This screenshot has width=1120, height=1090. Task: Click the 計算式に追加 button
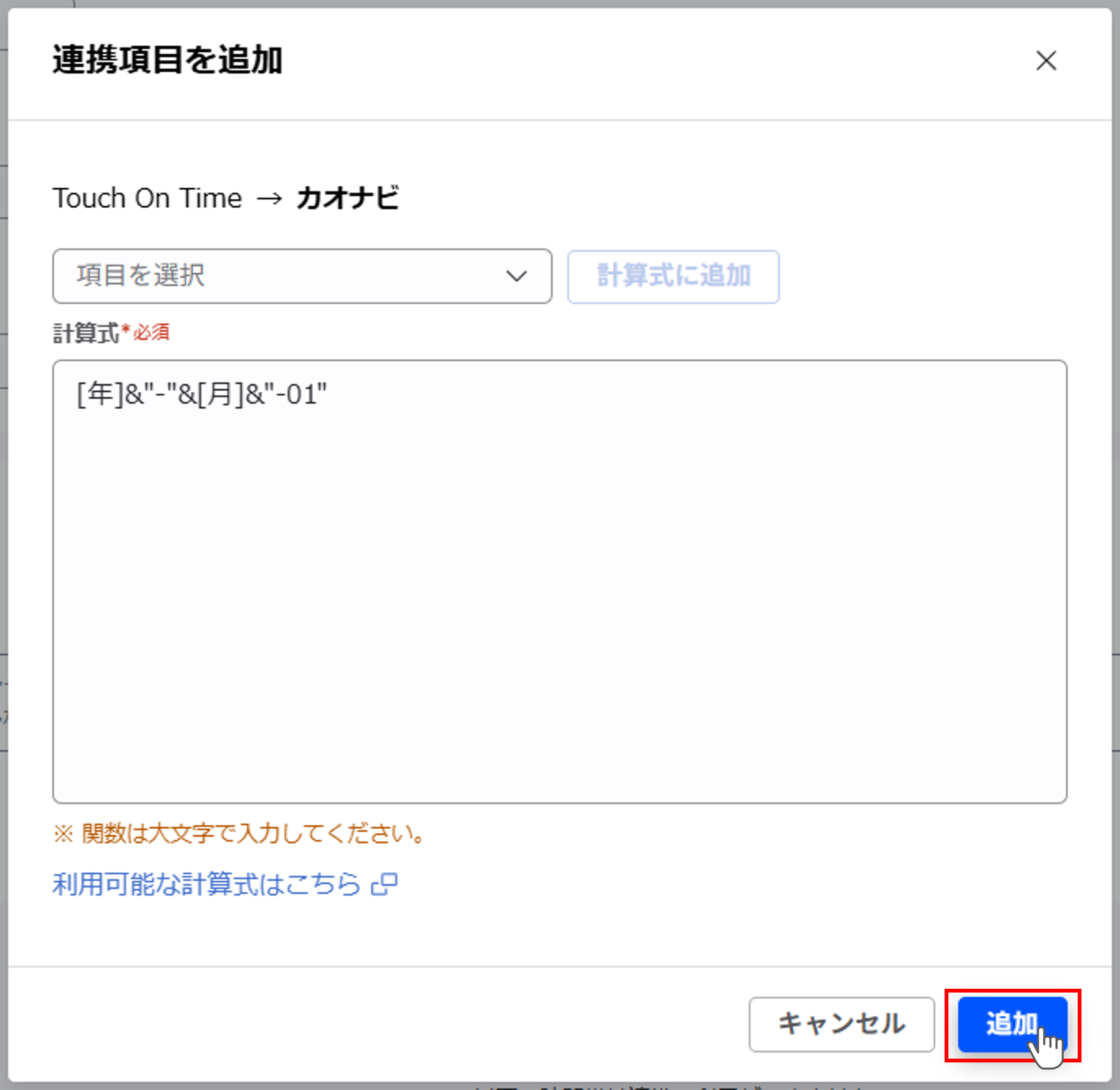click(x=673, y=276)
